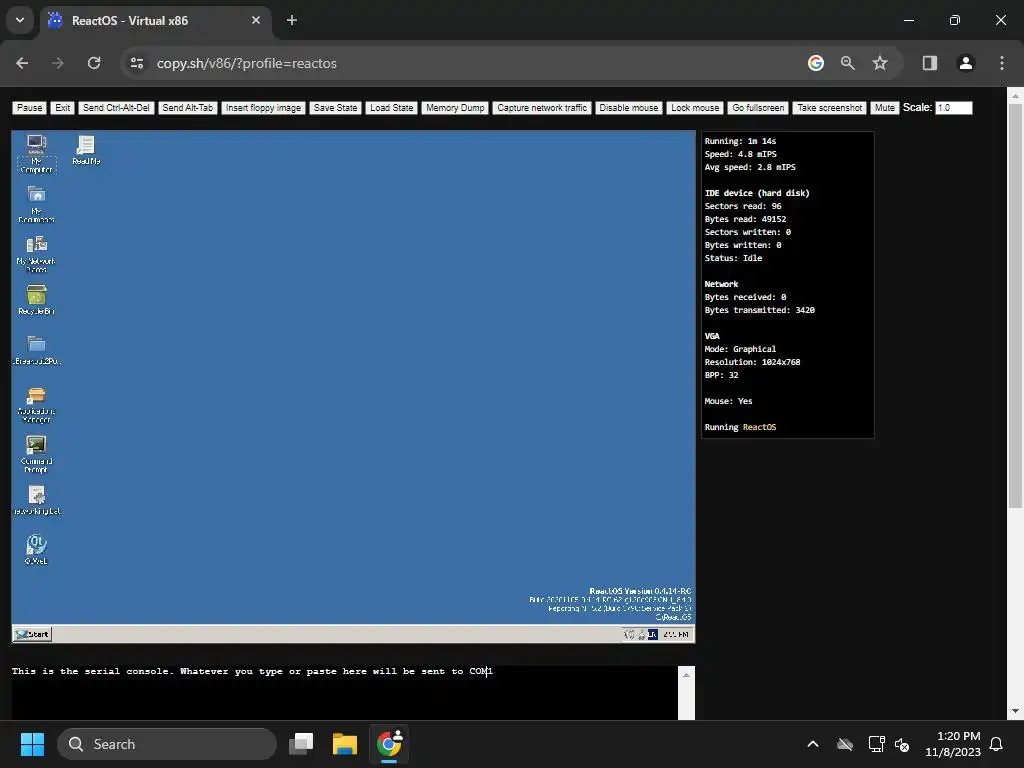Open the tab search dropdown chevron
1024x768 pixels.
point(20,20)
